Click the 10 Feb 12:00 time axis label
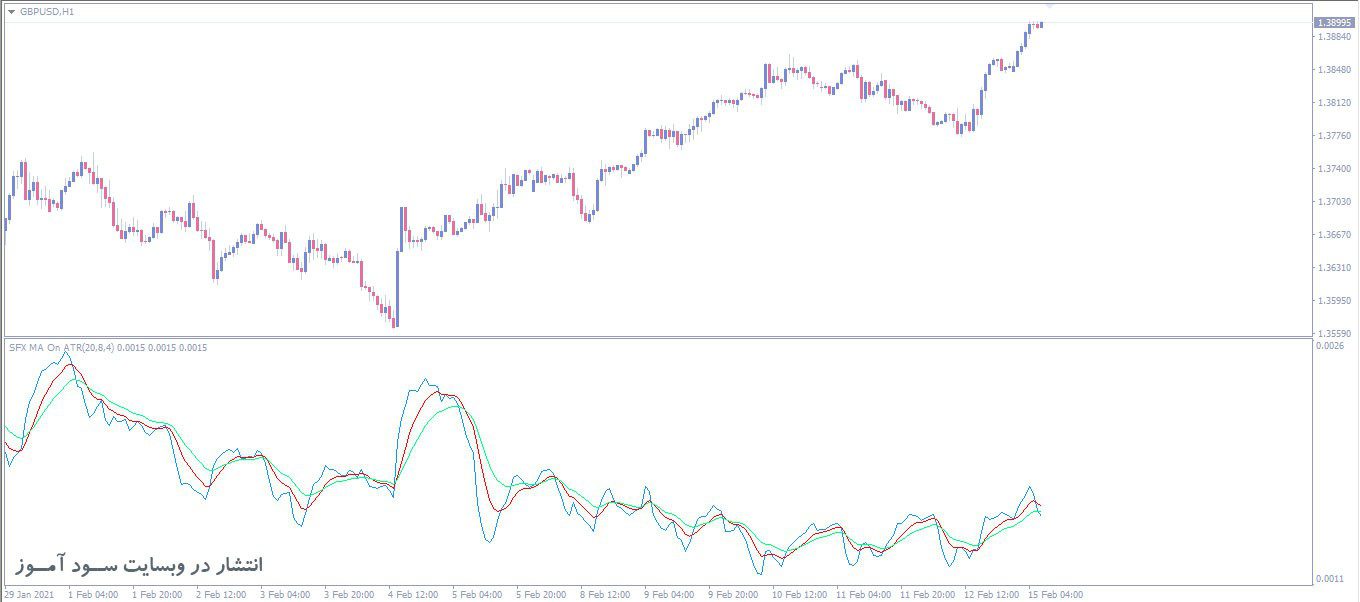Image resolution: width=1360 pixels, height=602 pixels. coord(799,595)
